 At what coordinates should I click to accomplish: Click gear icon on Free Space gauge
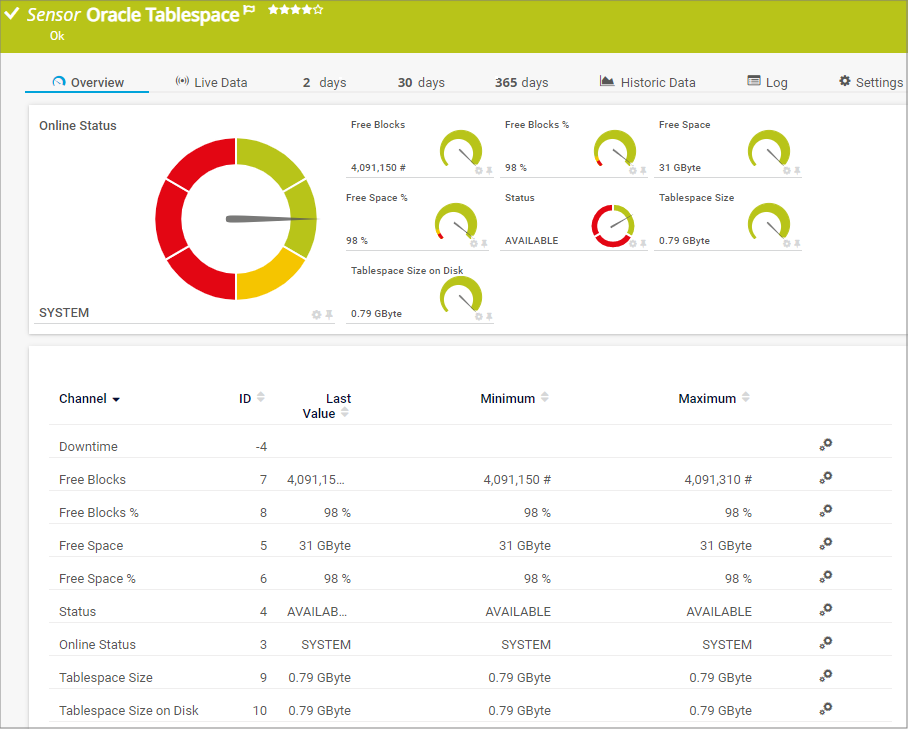(x=786, y=171)
